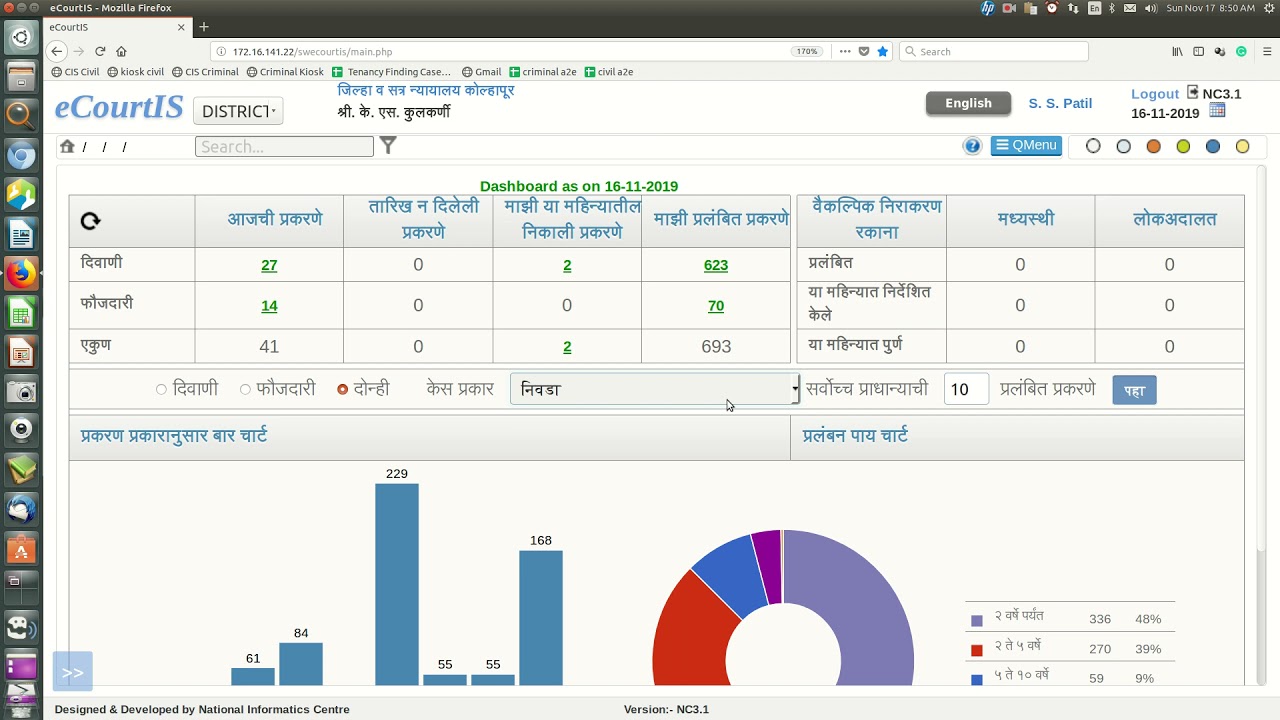Screen dimensions: 1280x720
Task: Click the filter funnel icon beside search
Action: tap(388, 146)
